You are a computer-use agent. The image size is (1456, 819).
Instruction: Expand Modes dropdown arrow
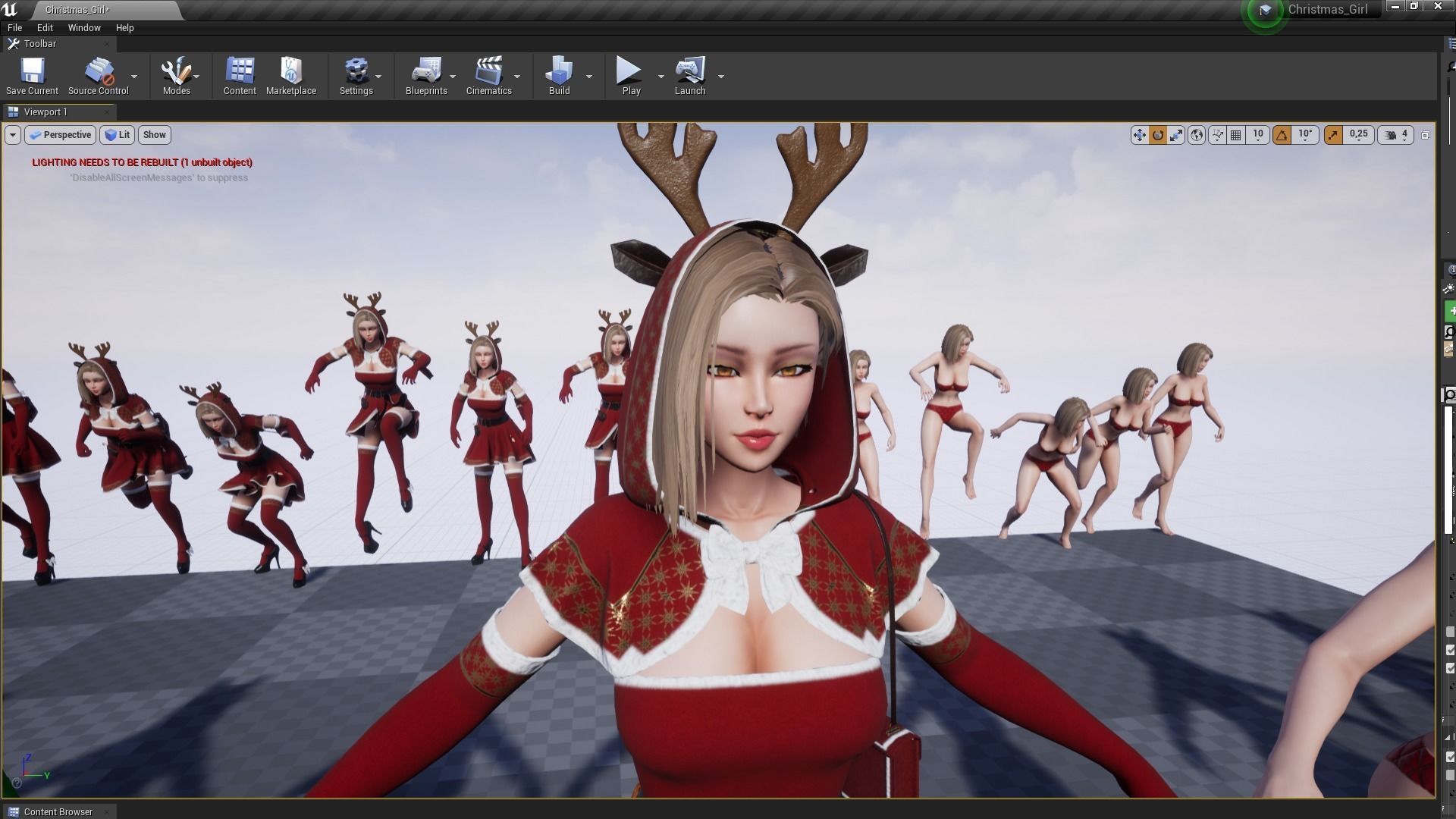click(196, 76)
